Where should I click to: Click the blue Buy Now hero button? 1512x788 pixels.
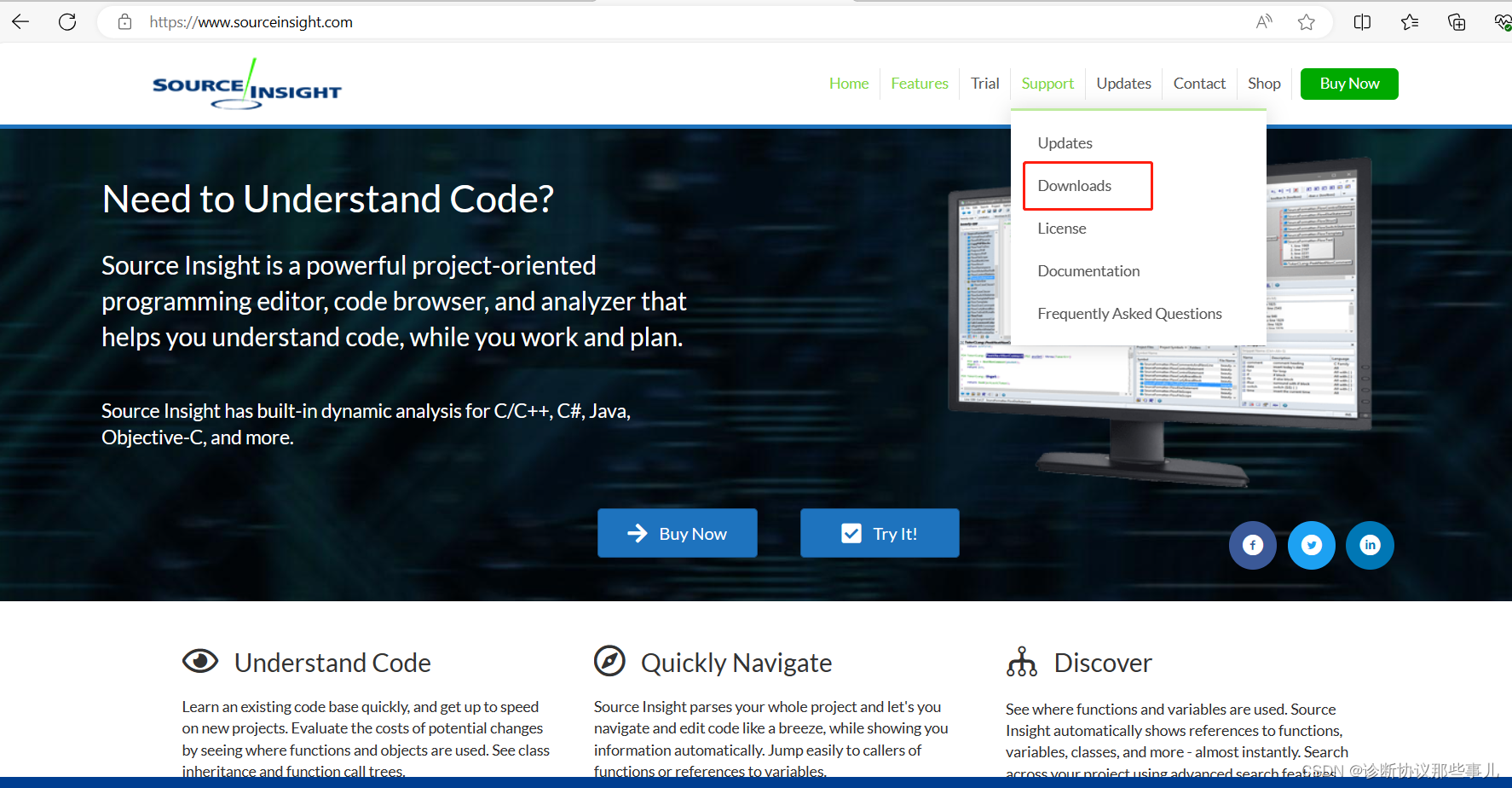678,533
